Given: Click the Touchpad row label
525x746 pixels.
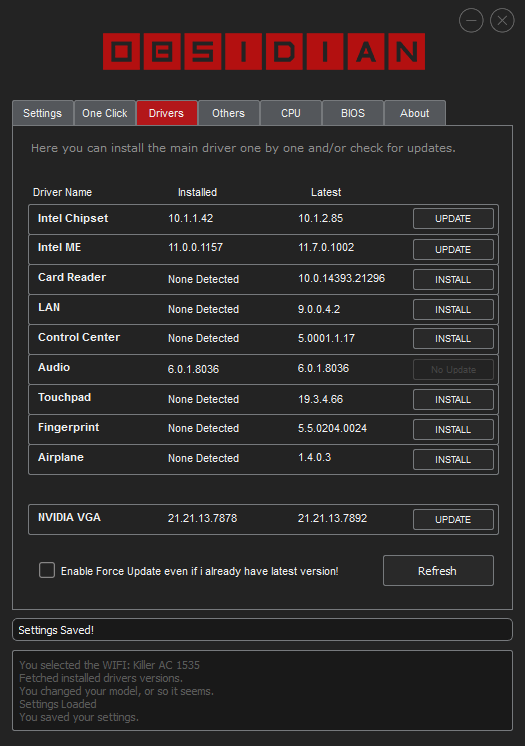Looking at the screenshot, I should pyautogui.click(x=64, y=397).
